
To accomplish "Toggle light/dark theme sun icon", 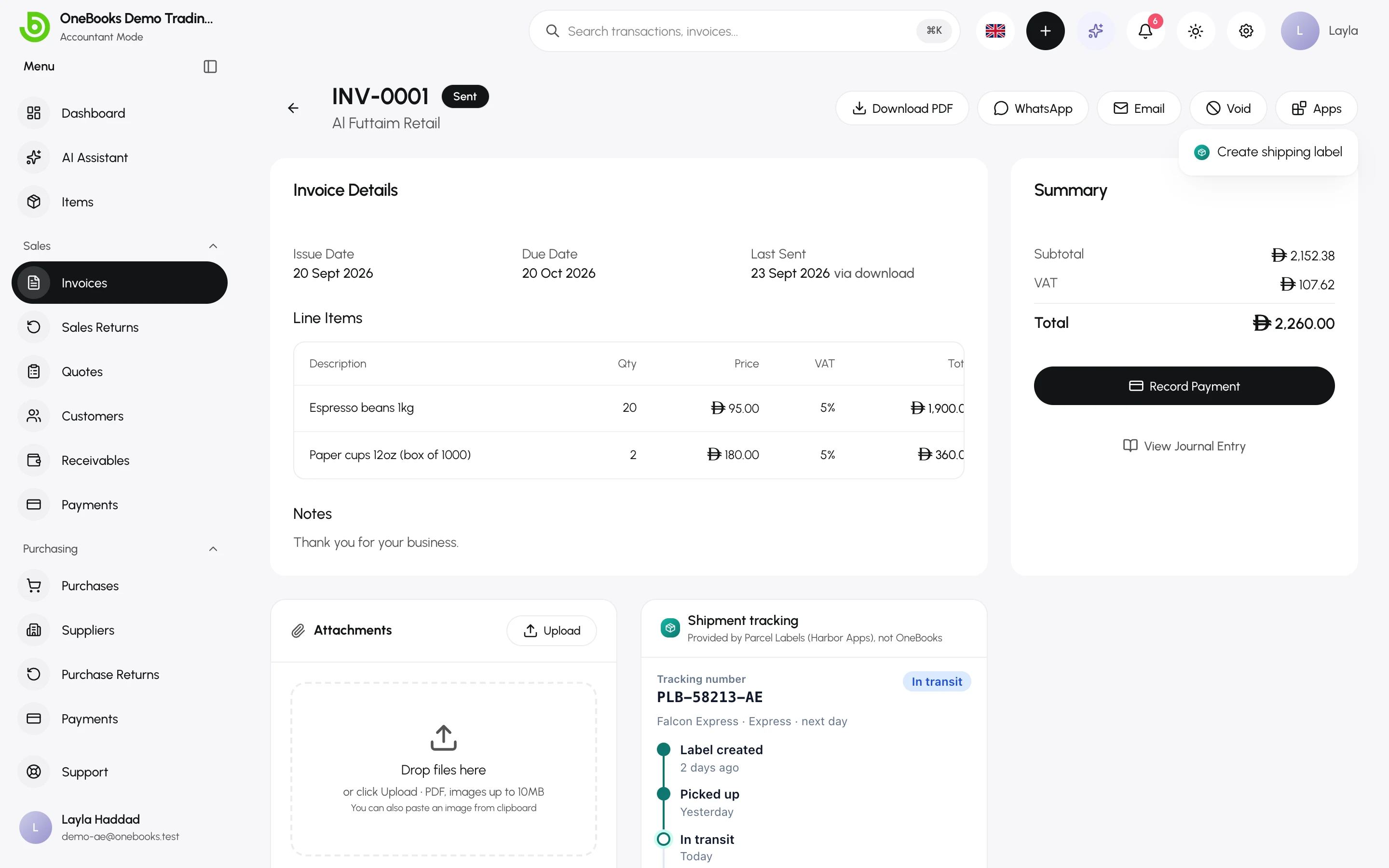I will pyautogui.click(x=1196, y=31).
